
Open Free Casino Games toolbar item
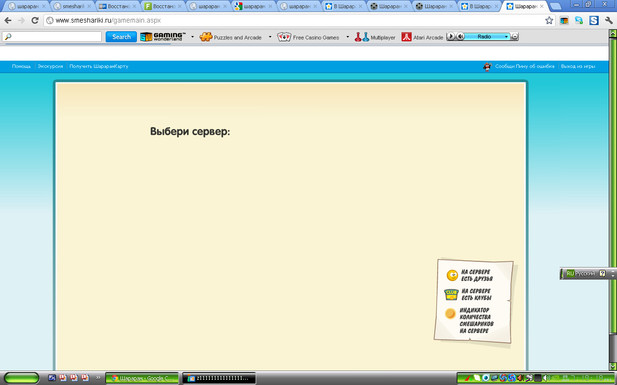(x=308, y=37)
